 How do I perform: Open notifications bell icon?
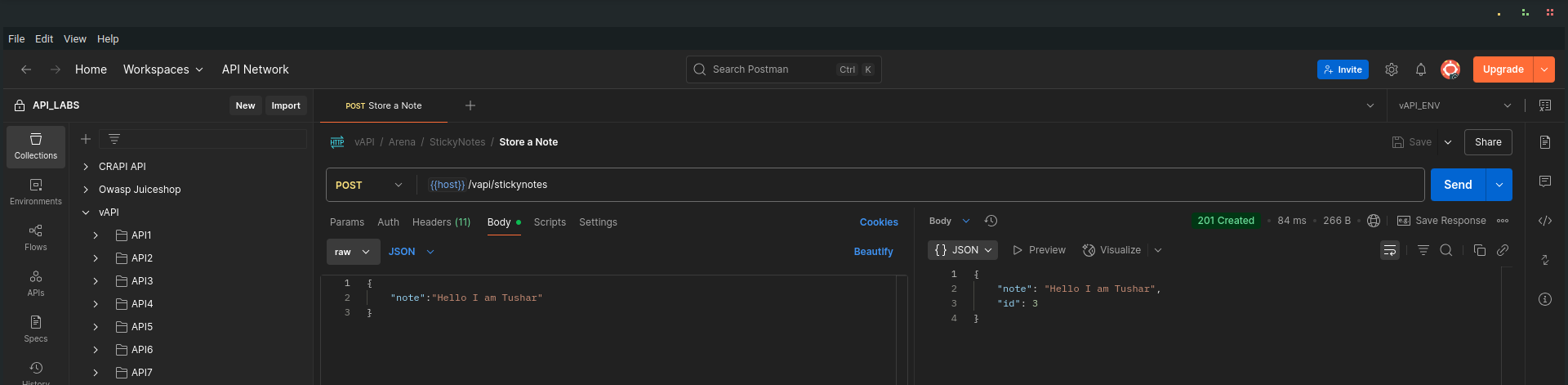(x=1421, y=69)
